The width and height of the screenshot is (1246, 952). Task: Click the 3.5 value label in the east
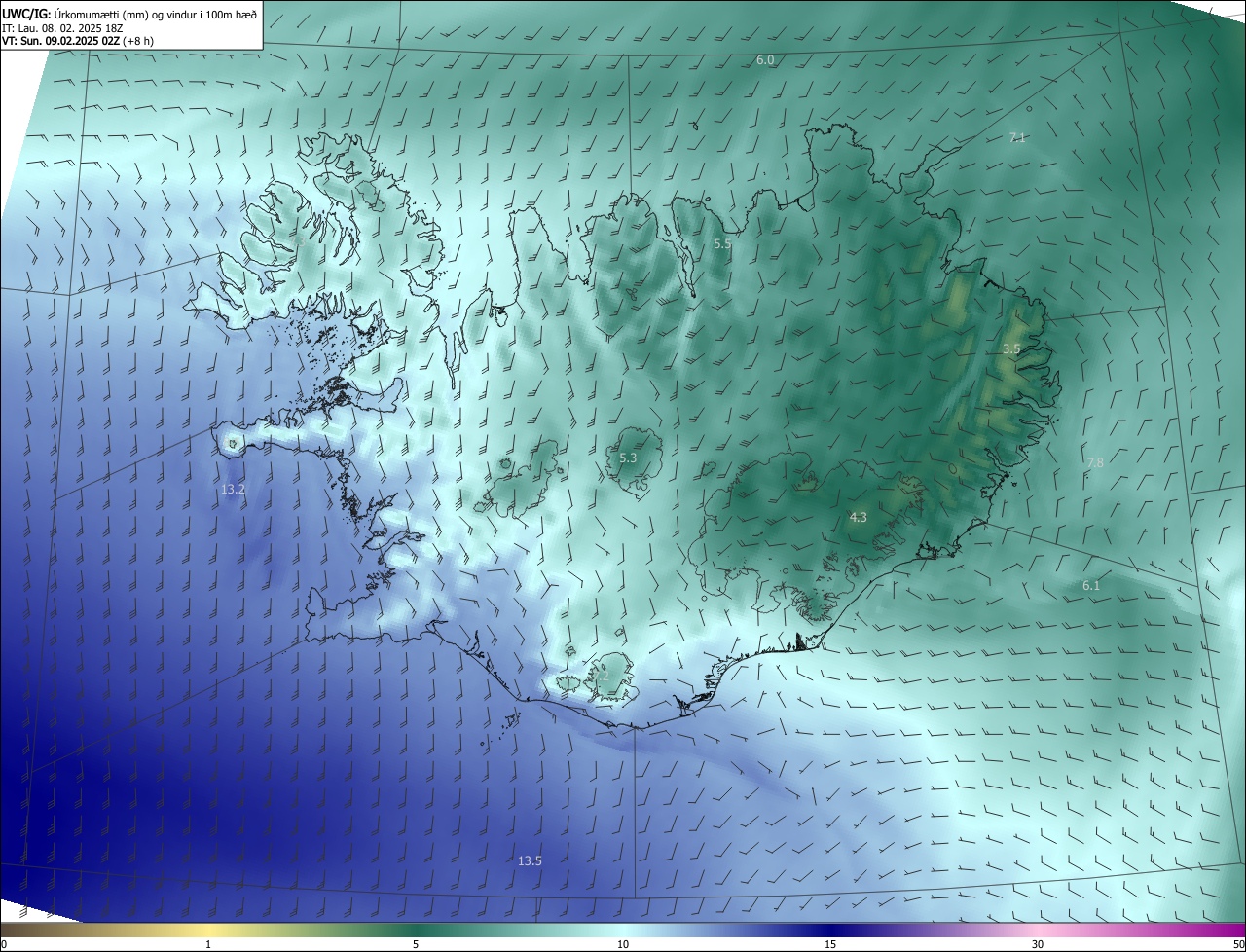tap(1011, 348)
